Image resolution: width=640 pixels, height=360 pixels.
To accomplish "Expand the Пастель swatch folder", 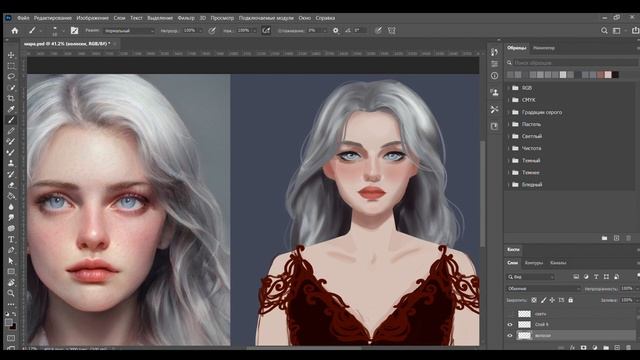I will pyautogui.click(x=509, y=124).
